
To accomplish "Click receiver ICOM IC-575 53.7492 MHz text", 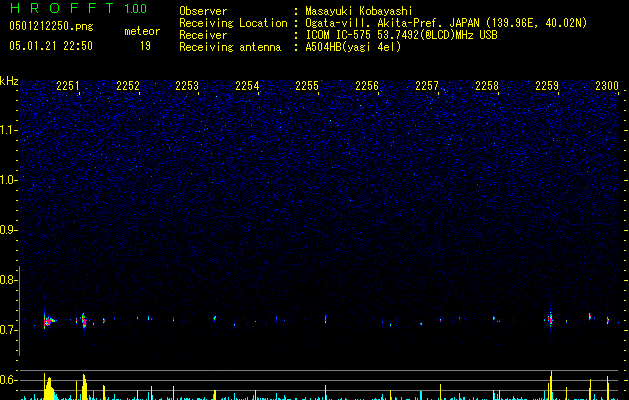I will click(401, 35).
